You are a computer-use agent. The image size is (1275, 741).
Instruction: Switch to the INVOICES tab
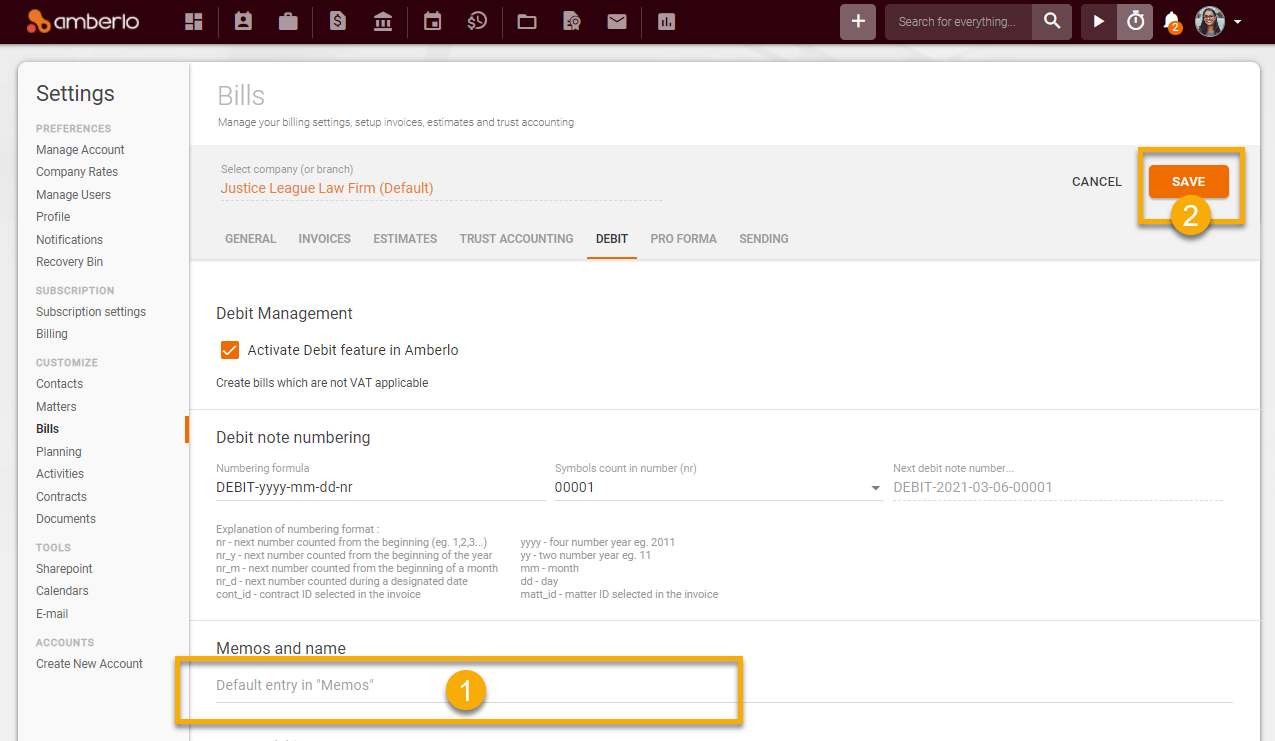point(324,239)
